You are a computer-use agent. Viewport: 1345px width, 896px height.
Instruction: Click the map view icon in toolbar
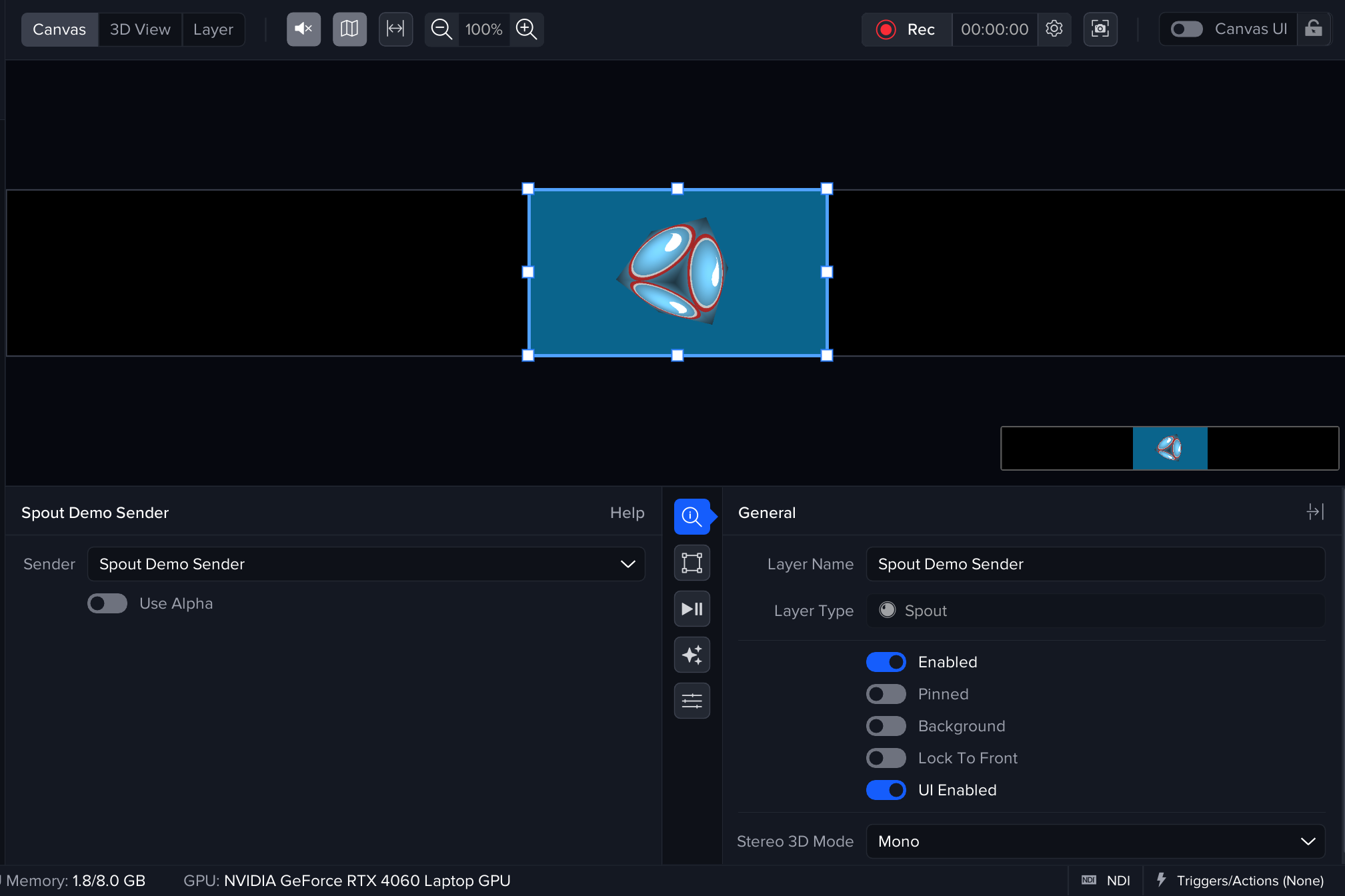click(349, 29)
